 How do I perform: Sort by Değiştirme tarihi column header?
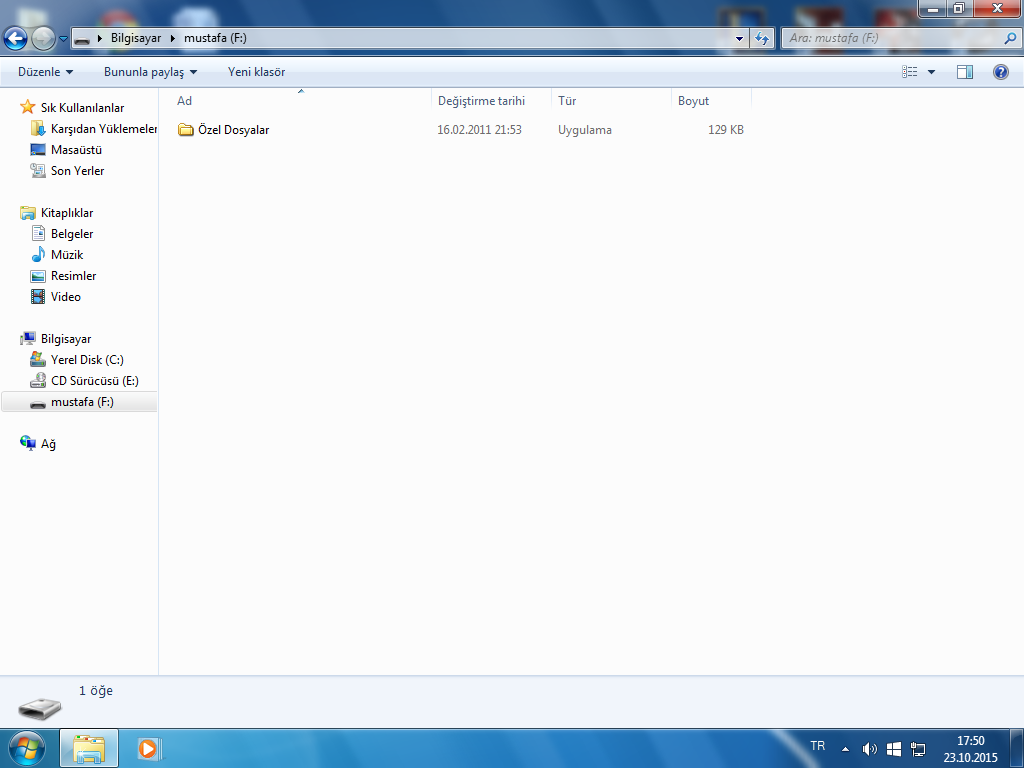481,101
